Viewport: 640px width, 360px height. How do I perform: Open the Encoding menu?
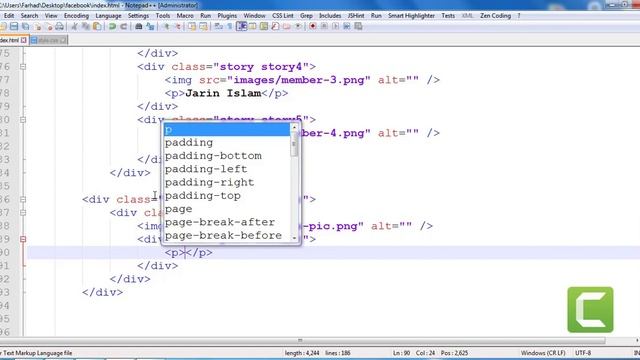click(76, 16)
